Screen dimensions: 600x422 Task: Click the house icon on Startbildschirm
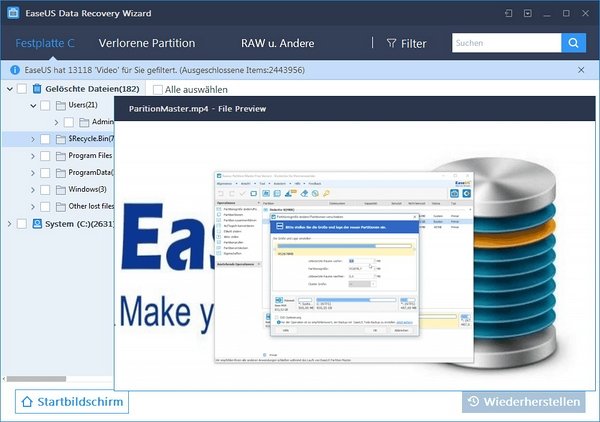click(x=27, y=401)
